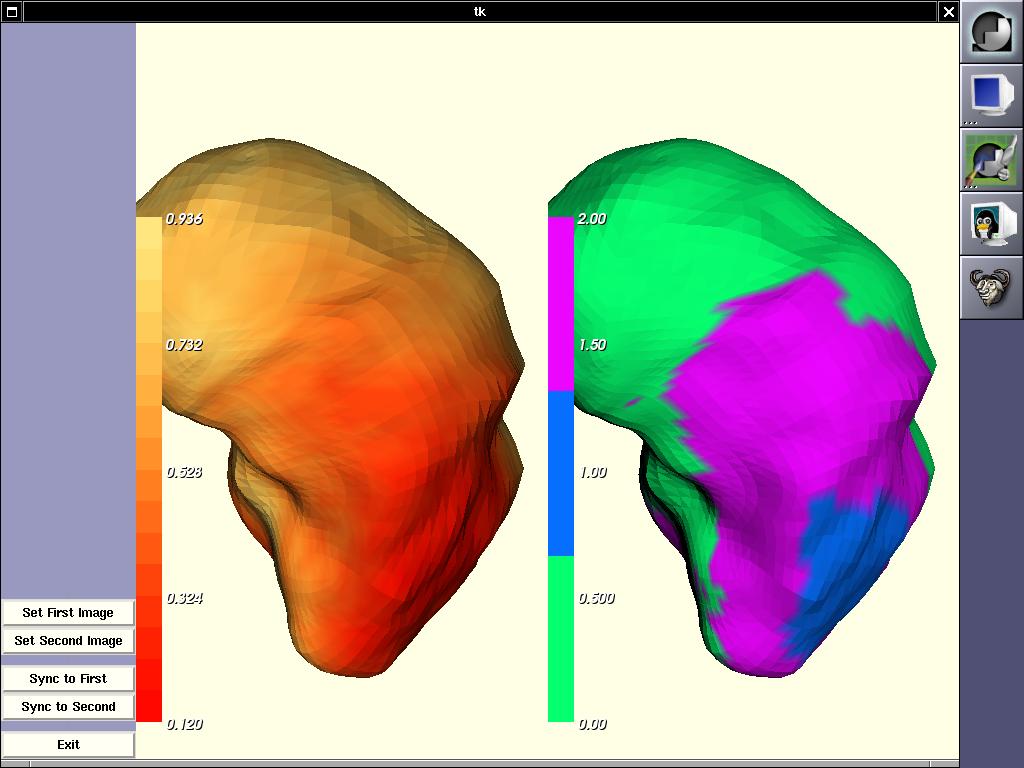The image size is (1024, 768).
Task: Exit the application via Exit button
Action: tap(68, 744)
